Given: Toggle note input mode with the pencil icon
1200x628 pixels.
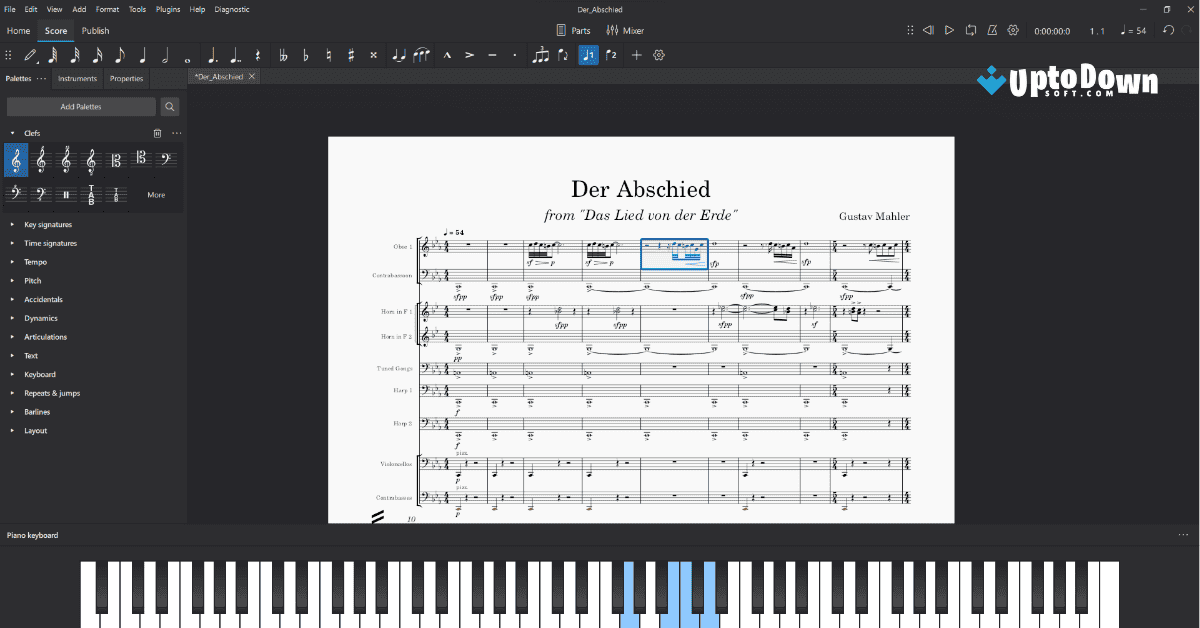Looking at the screenshot, I should [x=29, y=55].
